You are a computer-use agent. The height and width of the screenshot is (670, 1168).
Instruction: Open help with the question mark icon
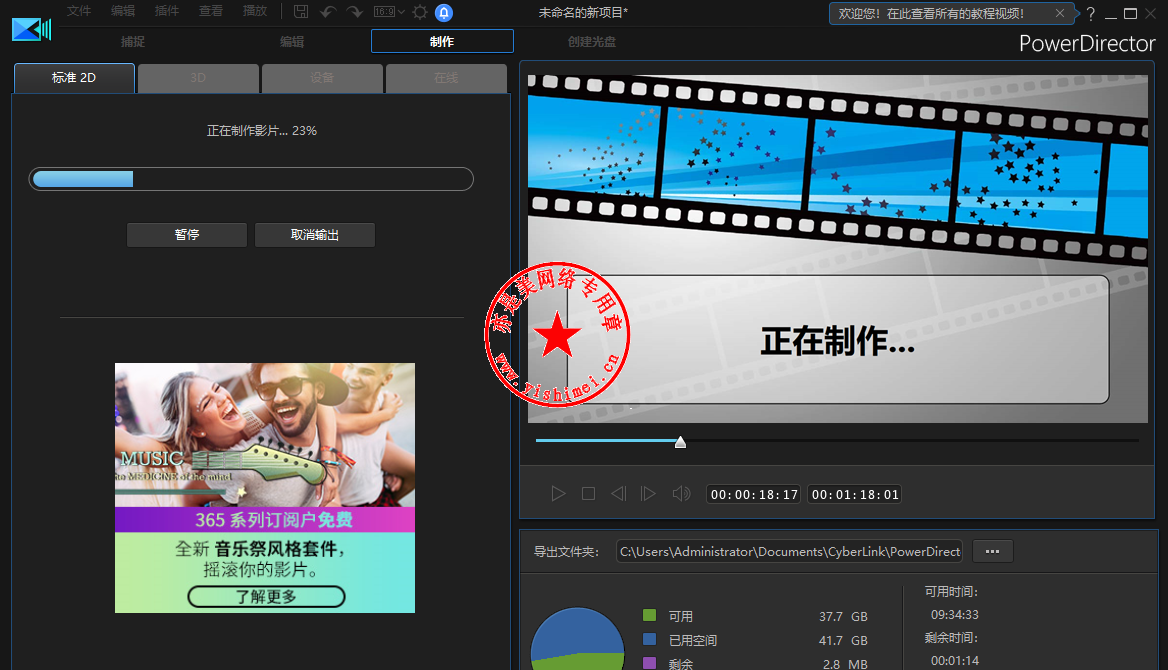1091,13
